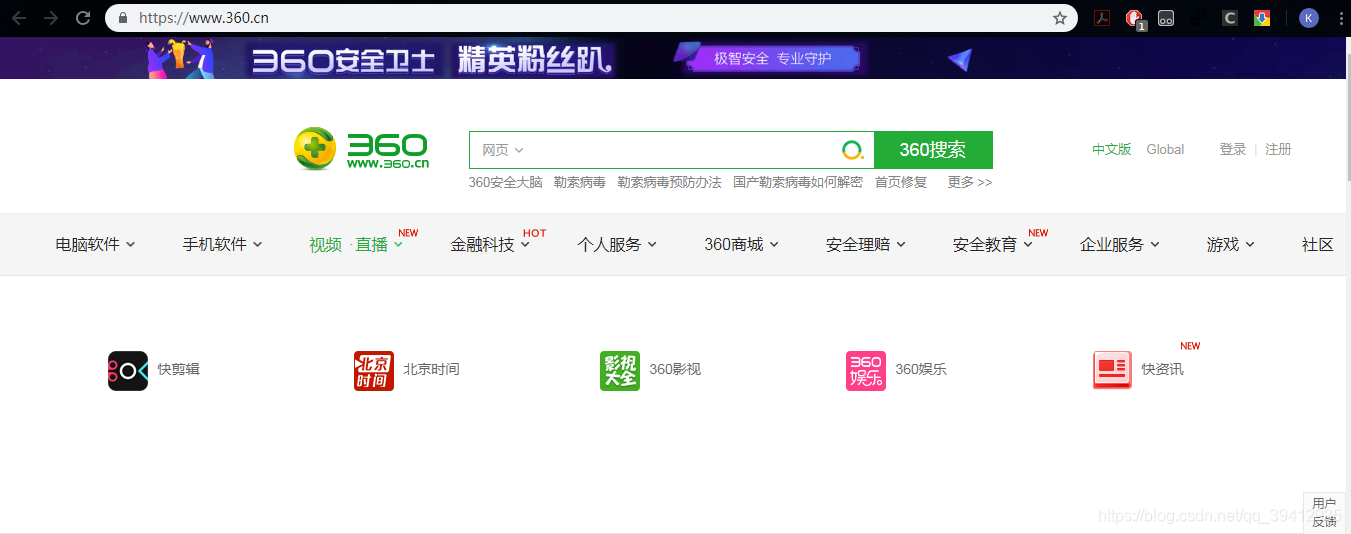Click the address bar URL https://www.360.cn
The image size is (1351, 534).
pyautogui.click(x=203, y=18)
